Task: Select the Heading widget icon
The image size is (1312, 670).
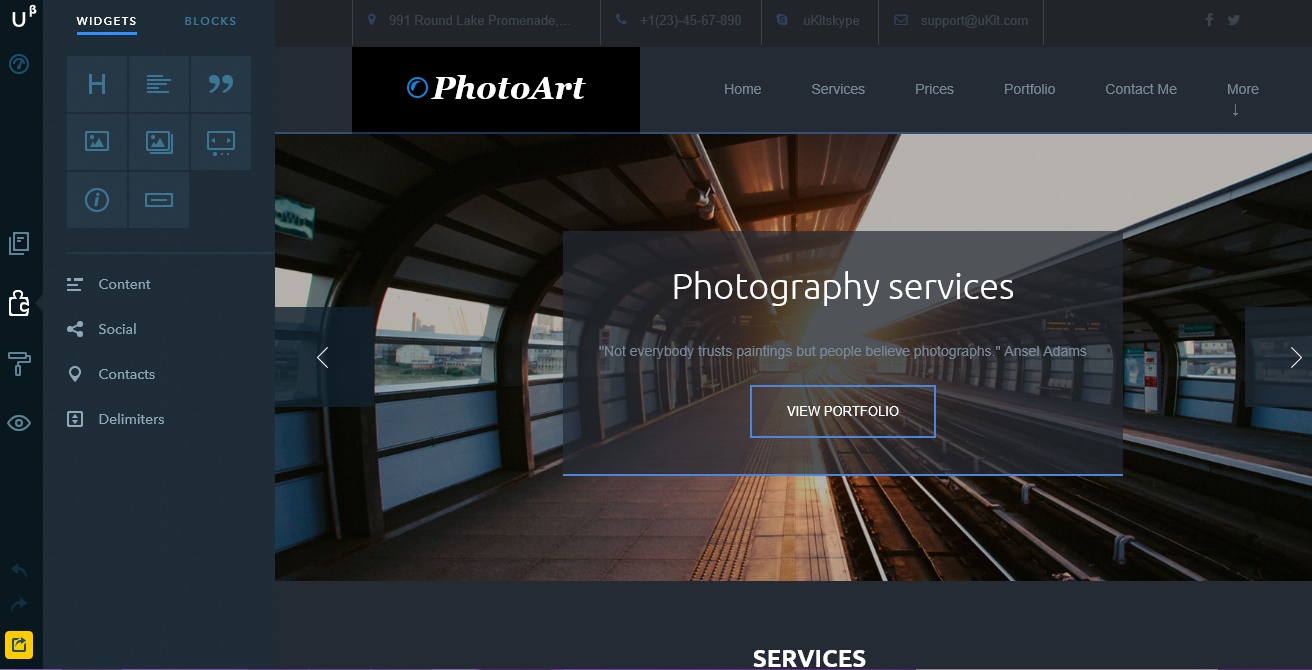Action: pos(97,84)
